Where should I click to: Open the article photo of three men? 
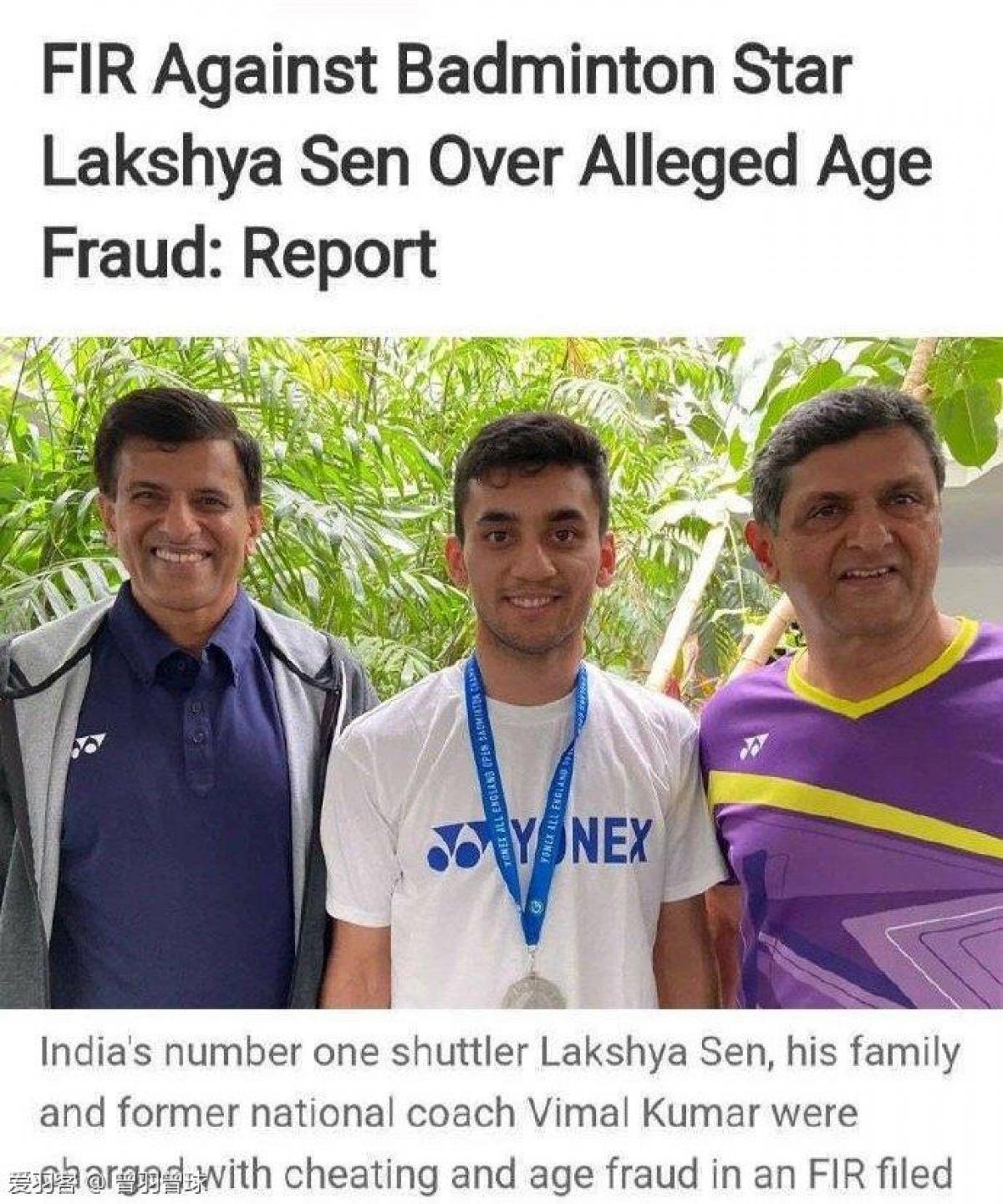pyautogui.click(x=501, y=673)
